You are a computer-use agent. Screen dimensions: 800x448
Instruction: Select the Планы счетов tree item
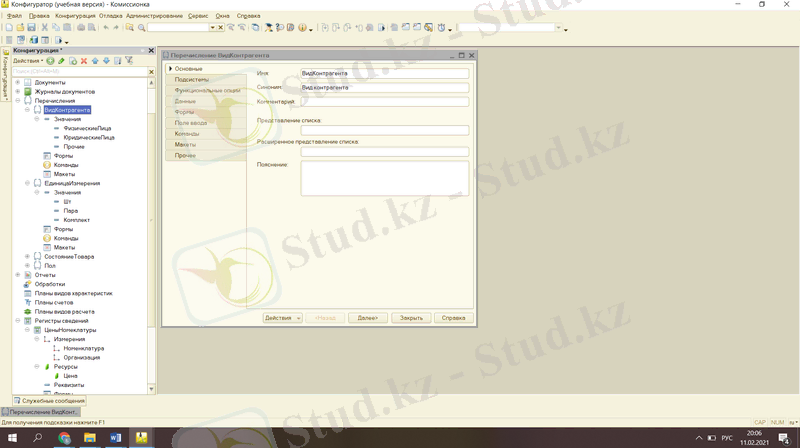(x=54, y=303)
